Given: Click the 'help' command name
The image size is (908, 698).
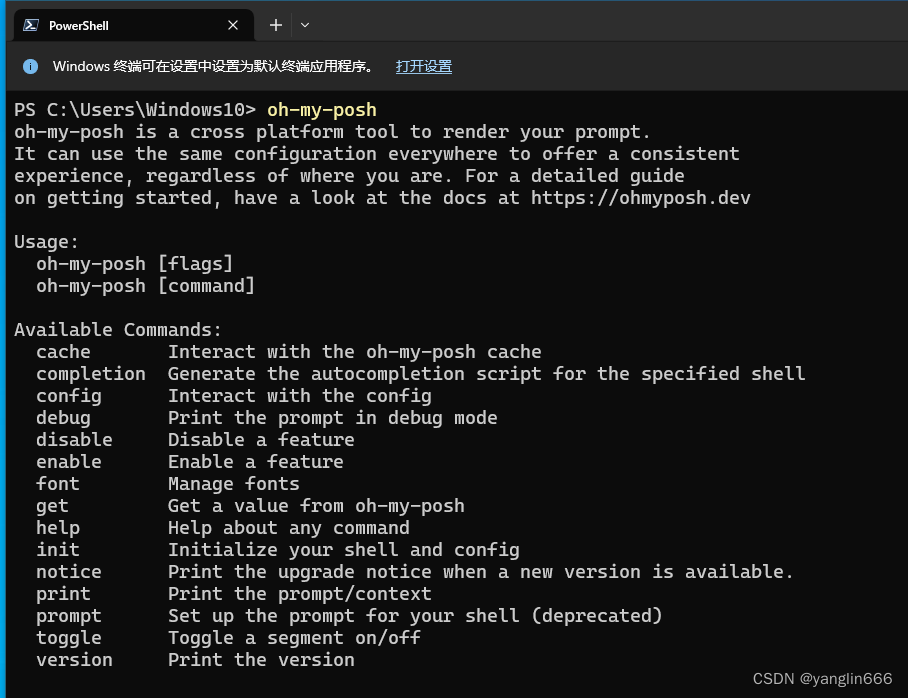Looking at the screenshot, I should (x=58, y=528).
